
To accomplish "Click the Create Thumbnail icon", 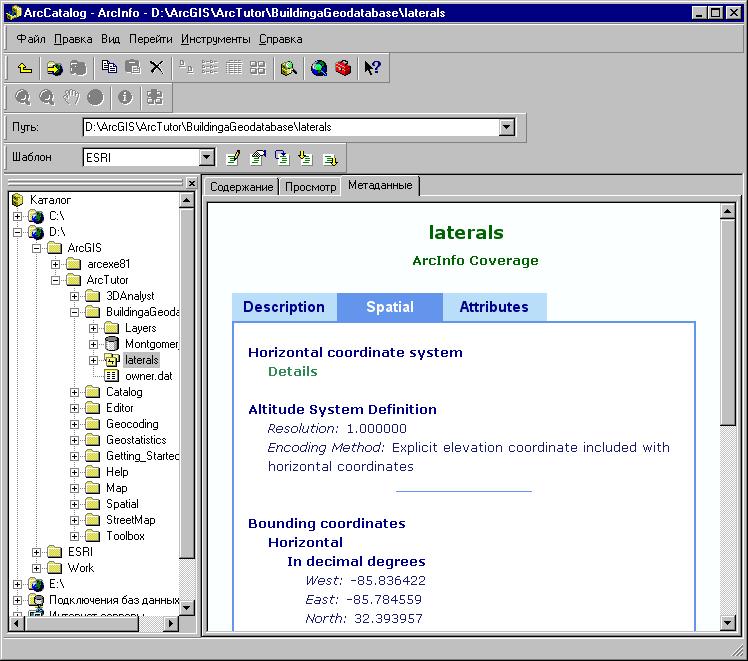I will [x=155, y=97].
